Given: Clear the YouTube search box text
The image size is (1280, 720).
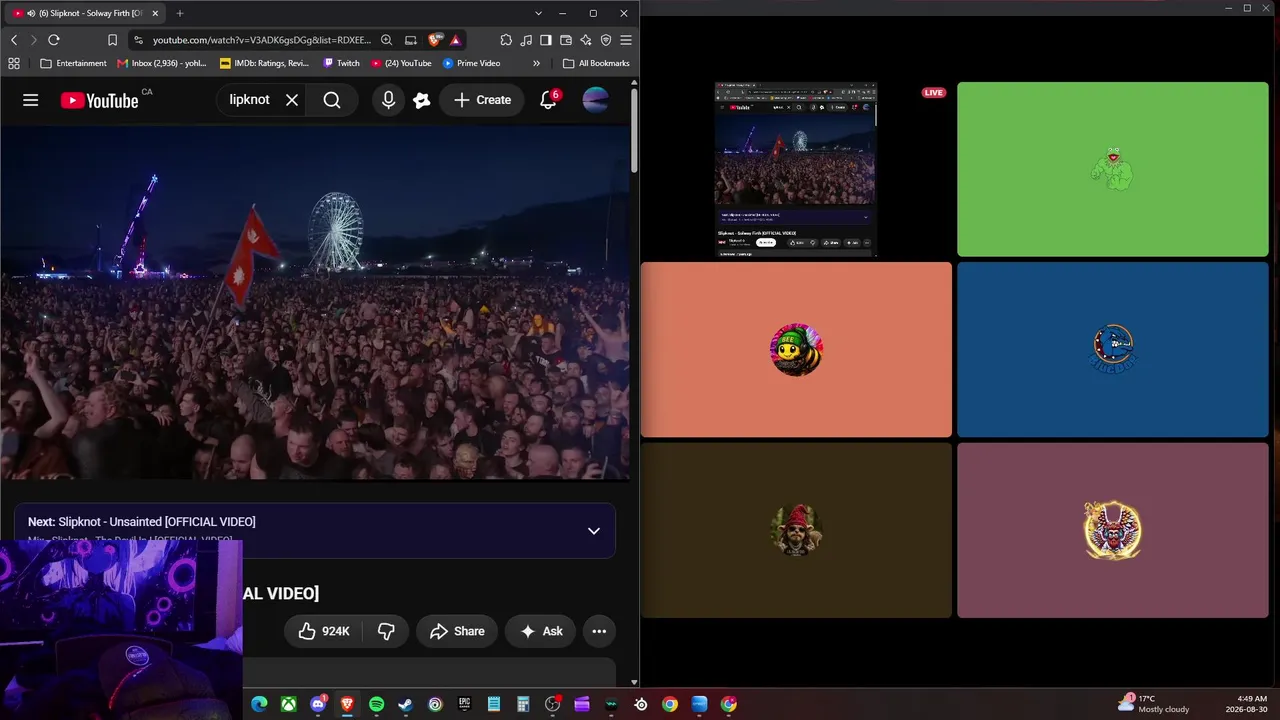Looking at the screenshot, I should tap(292, 100).
